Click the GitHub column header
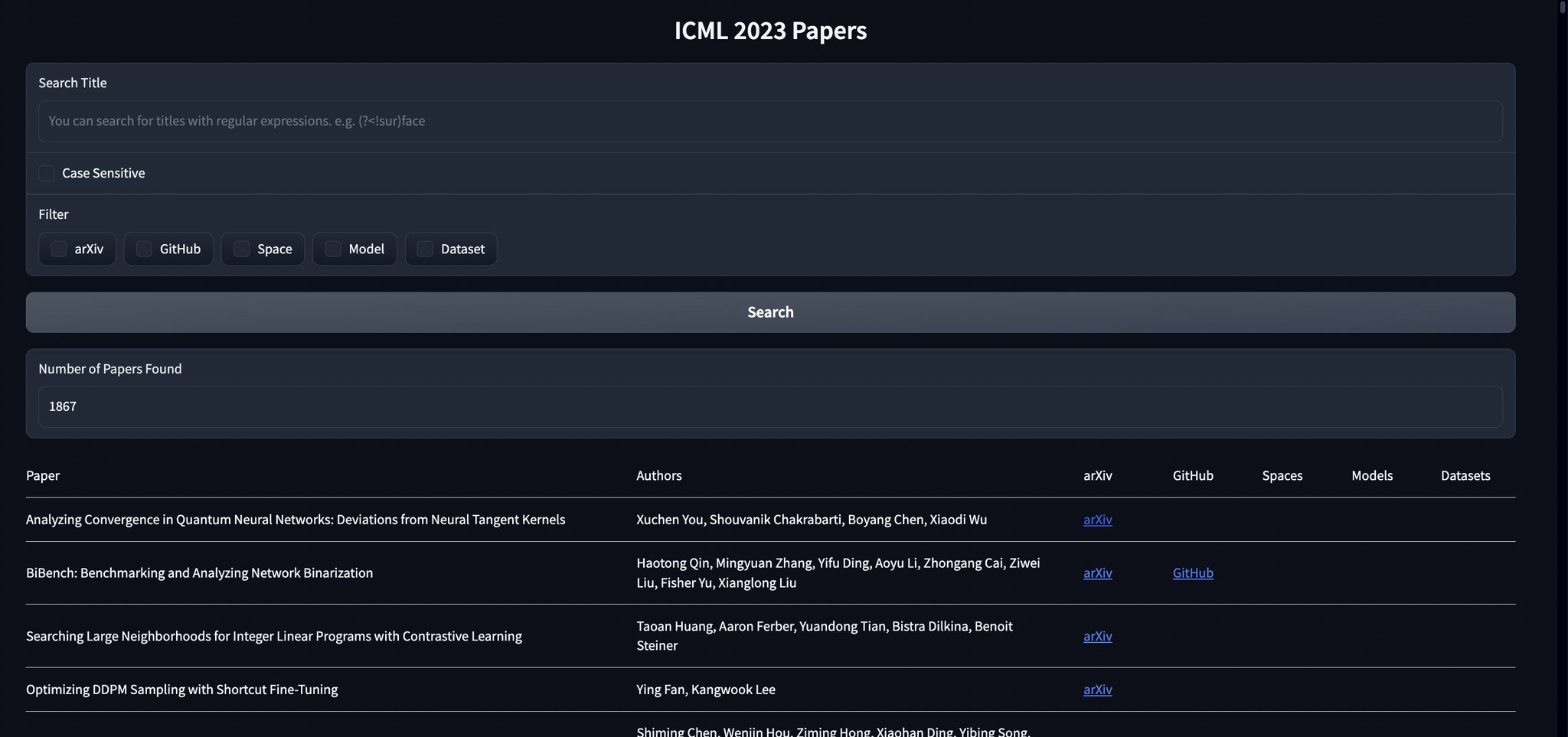Screen dimensions: 1568x737 point(1193,475)
